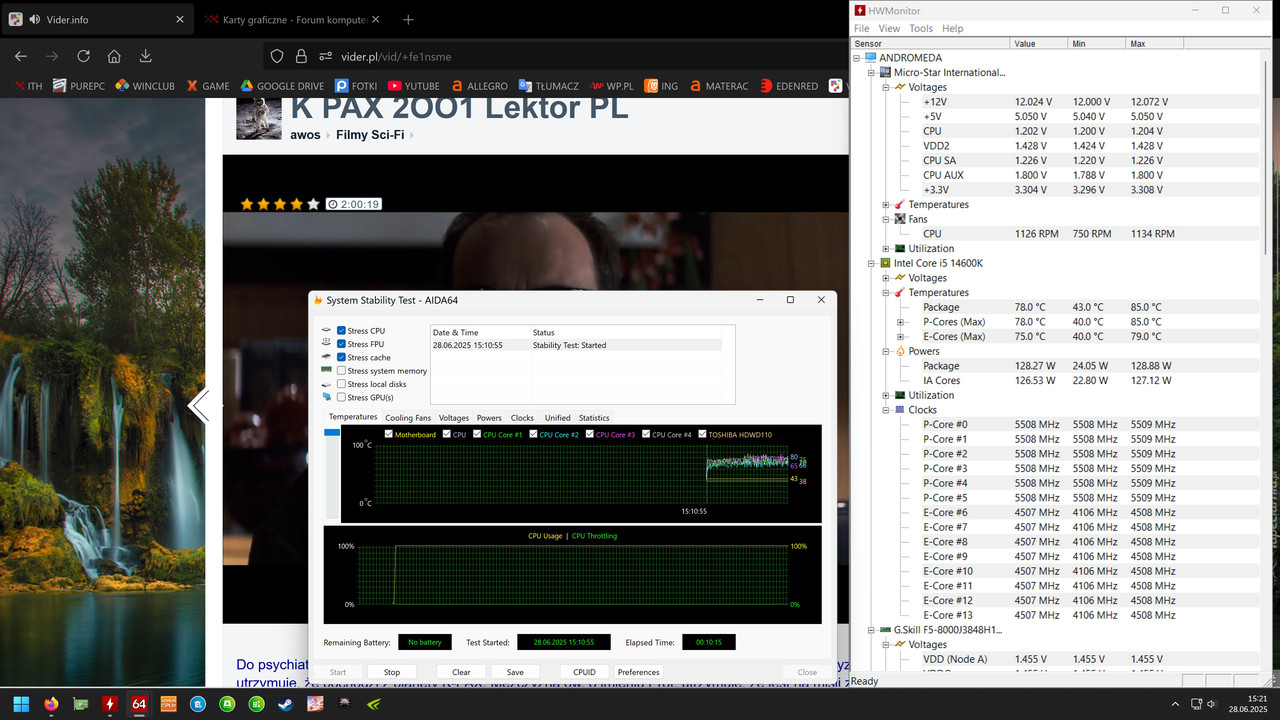Click the previous video arrow on the page

[199, 406]
